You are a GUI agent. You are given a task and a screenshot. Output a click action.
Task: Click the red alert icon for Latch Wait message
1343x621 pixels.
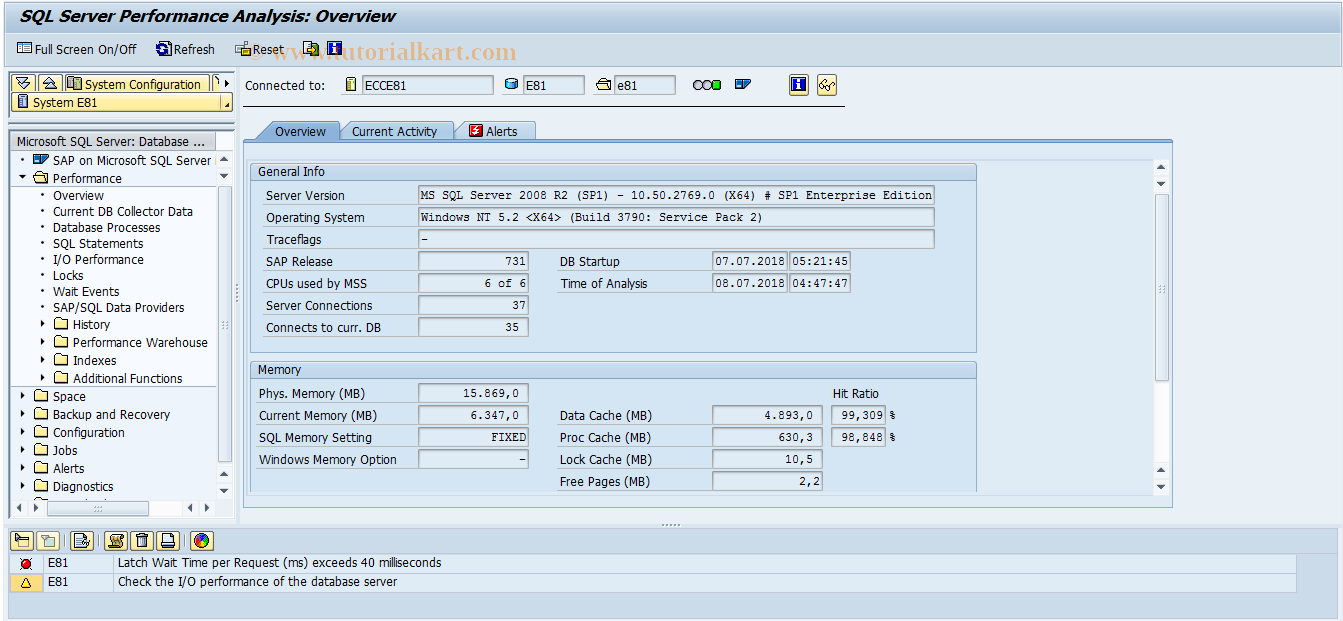[x=26, y=564]
